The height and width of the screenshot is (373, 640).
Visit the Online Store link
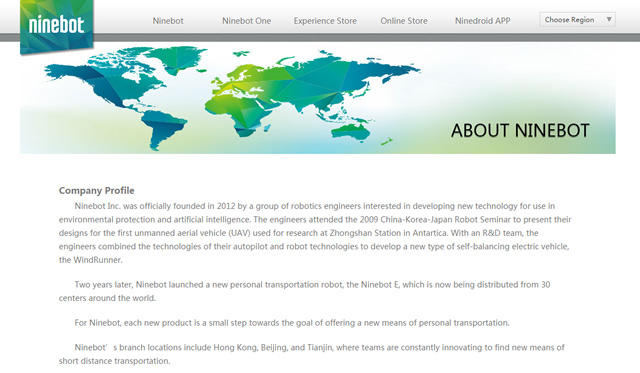click(x=404, y=21)
